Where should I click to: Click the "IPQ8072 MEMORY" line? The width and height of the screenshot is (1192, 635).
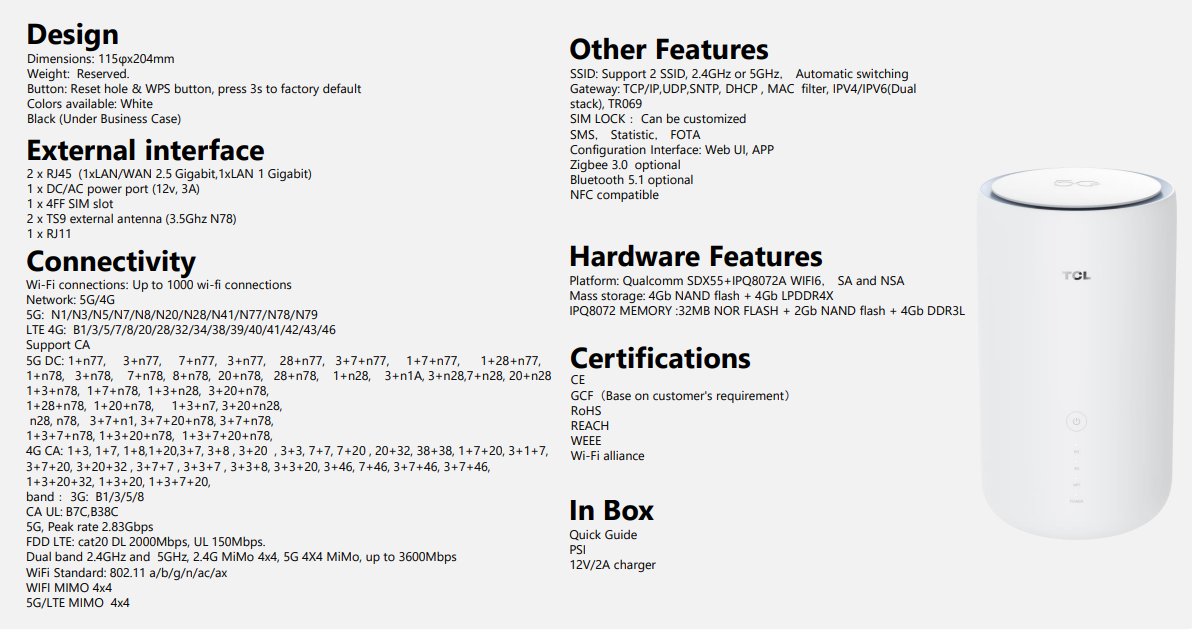(x=767, y=311)
